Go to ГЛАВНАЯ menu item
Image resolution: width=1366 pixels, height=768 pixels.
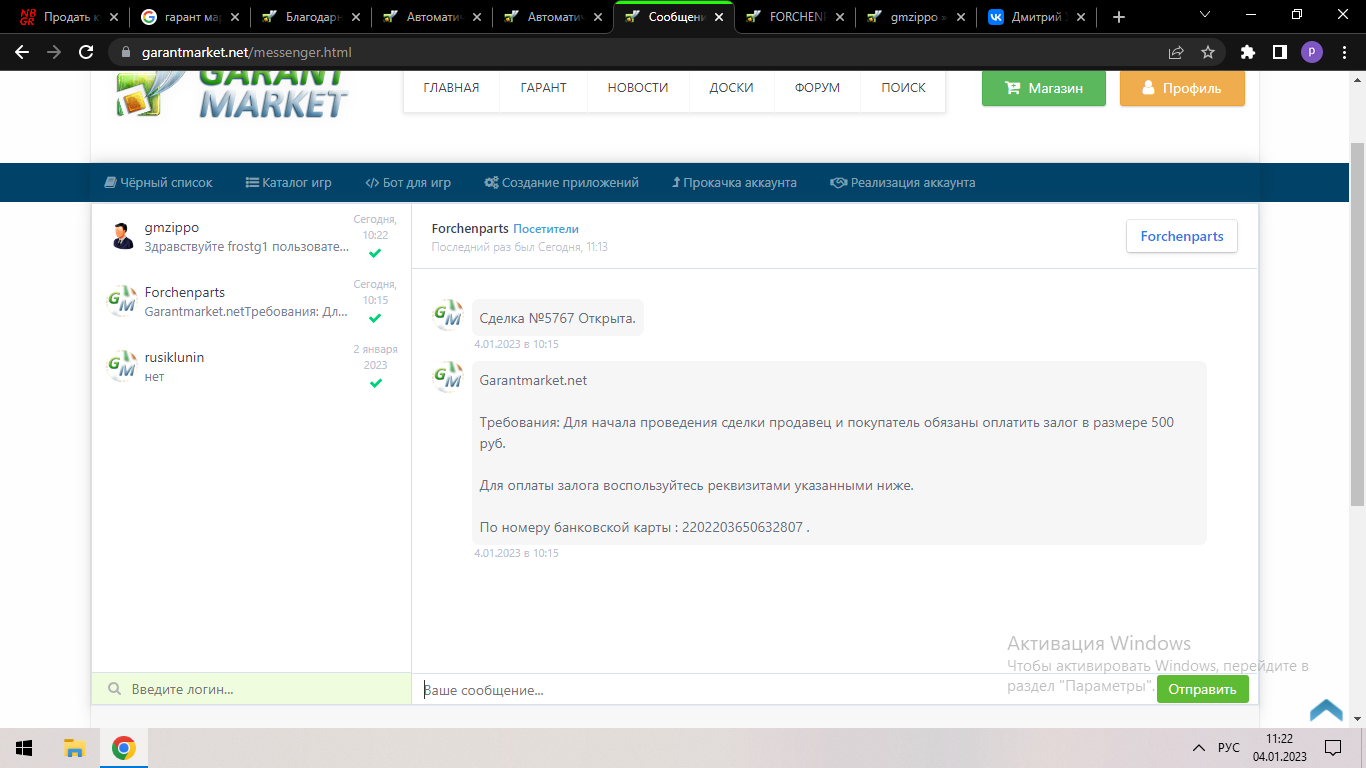click(x=451, y=88)
